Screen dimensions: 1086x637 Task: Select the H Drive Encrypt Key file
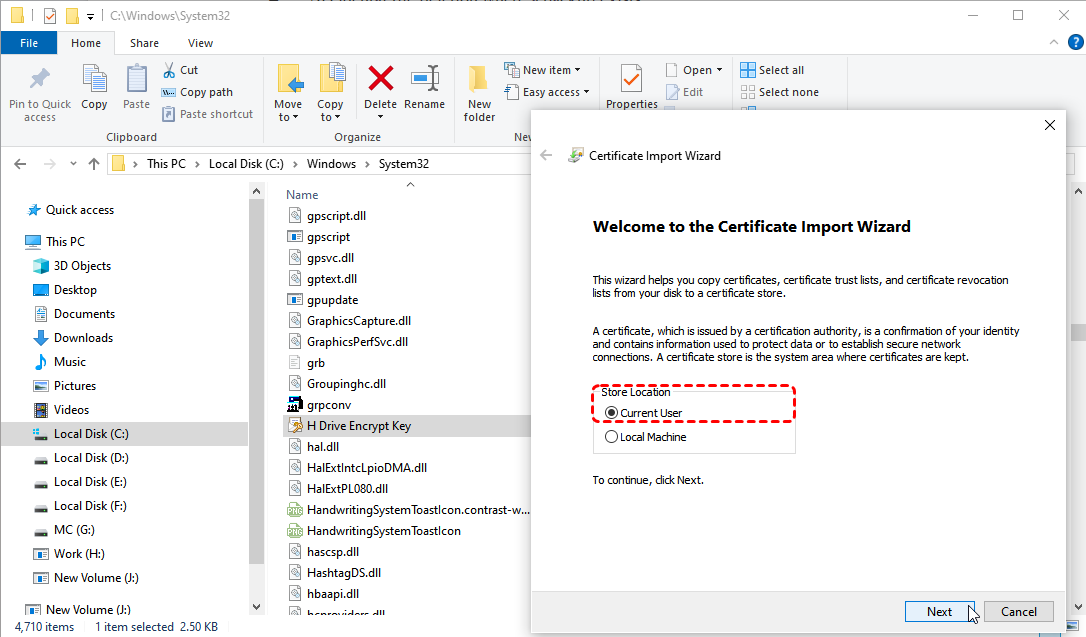(x=358, y=426)
